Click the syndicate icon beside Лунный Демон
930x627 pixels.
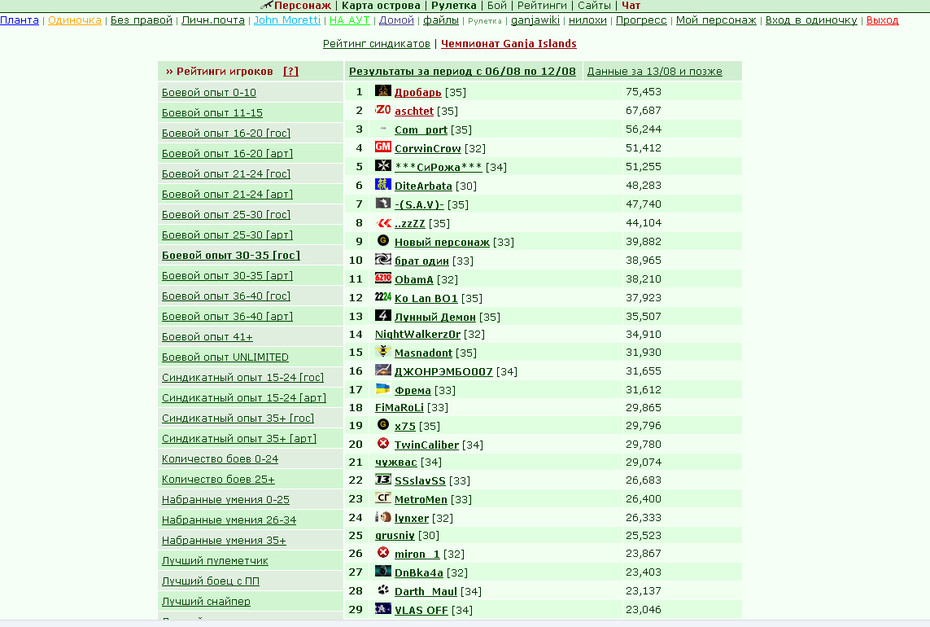[383, 316]
